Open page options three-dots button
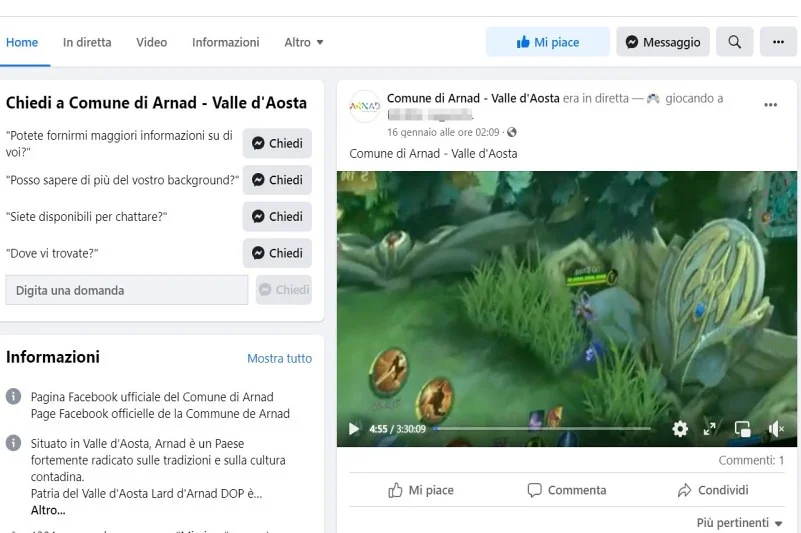This screenshot has height=533, width=801. pos(778,42)
